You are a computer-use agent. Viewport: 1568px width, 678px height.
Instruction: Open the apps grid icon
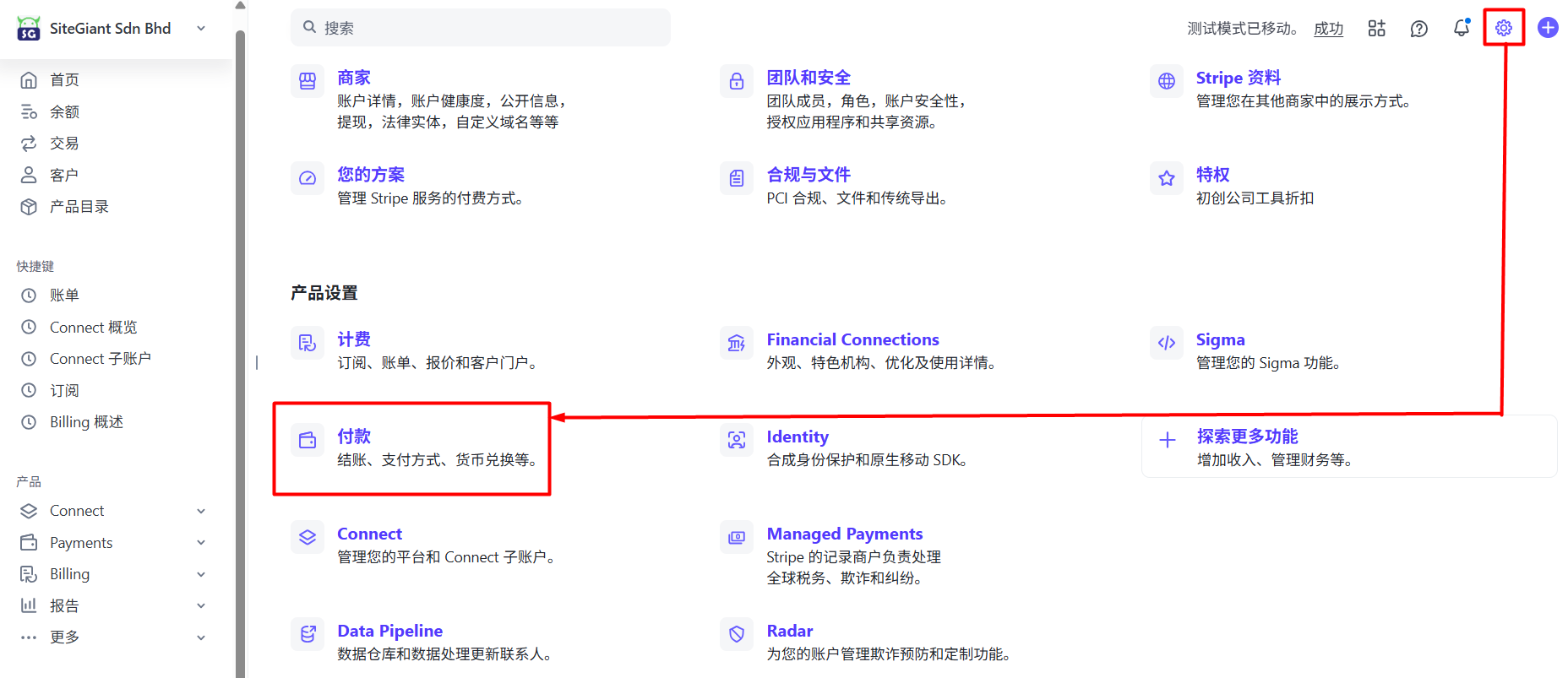[x=1376, y=29]
